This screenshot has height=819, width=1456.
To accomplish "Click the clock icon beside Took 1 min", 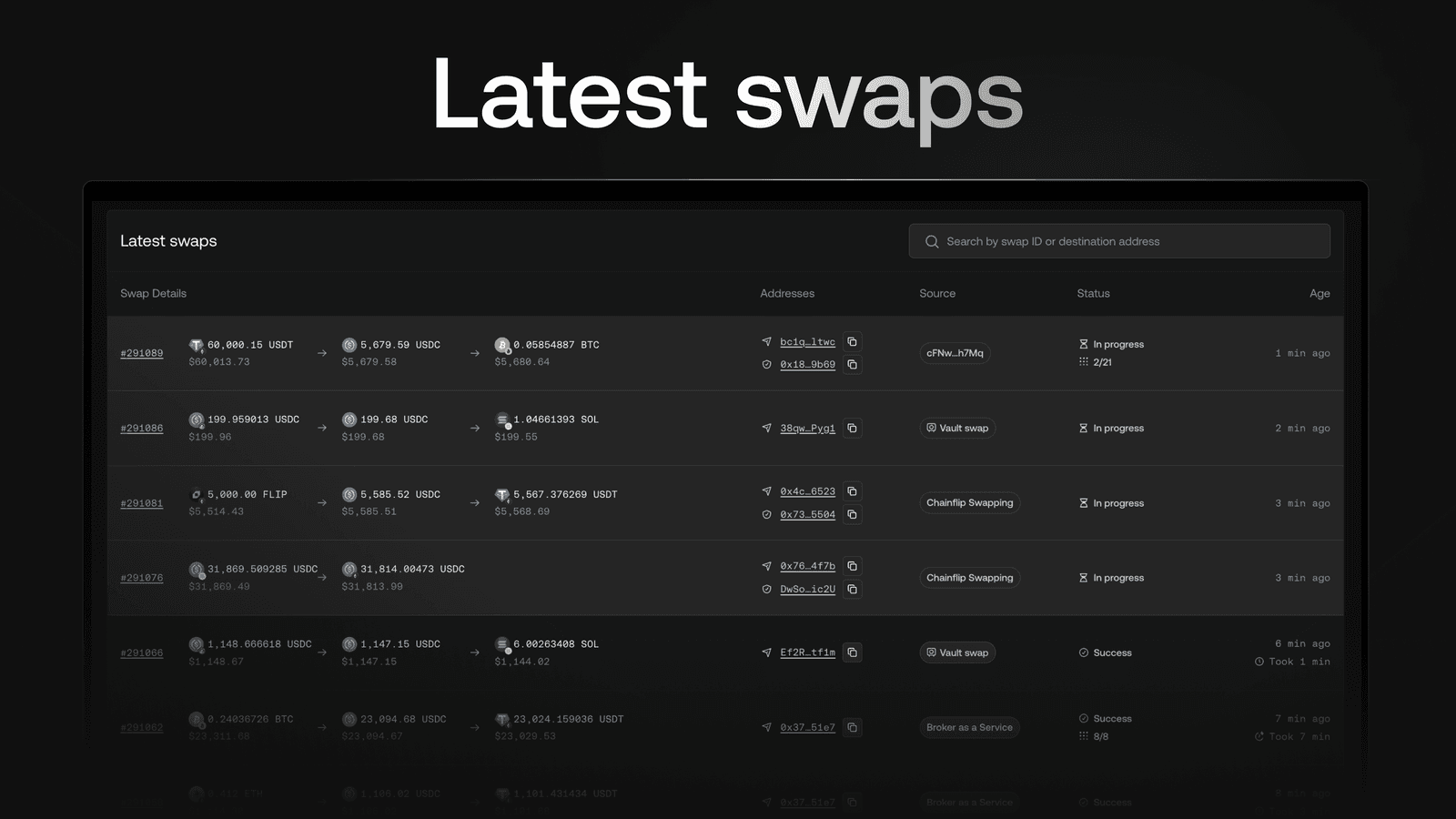I will click(x=1259, y=662).
